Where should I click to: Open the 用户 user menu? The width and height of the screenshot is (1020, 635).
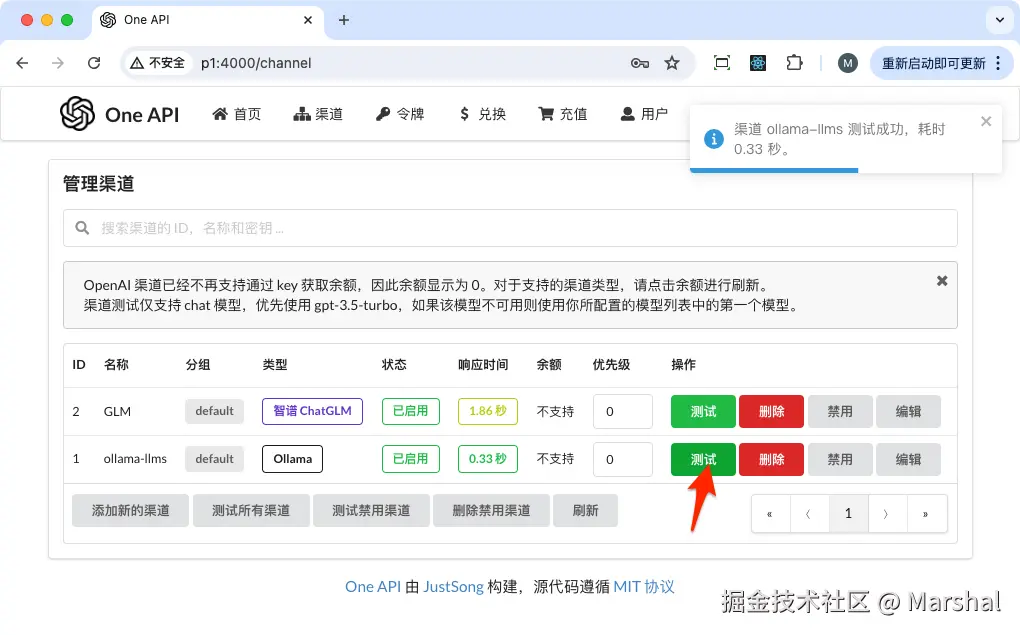click(x=644, y=115)
